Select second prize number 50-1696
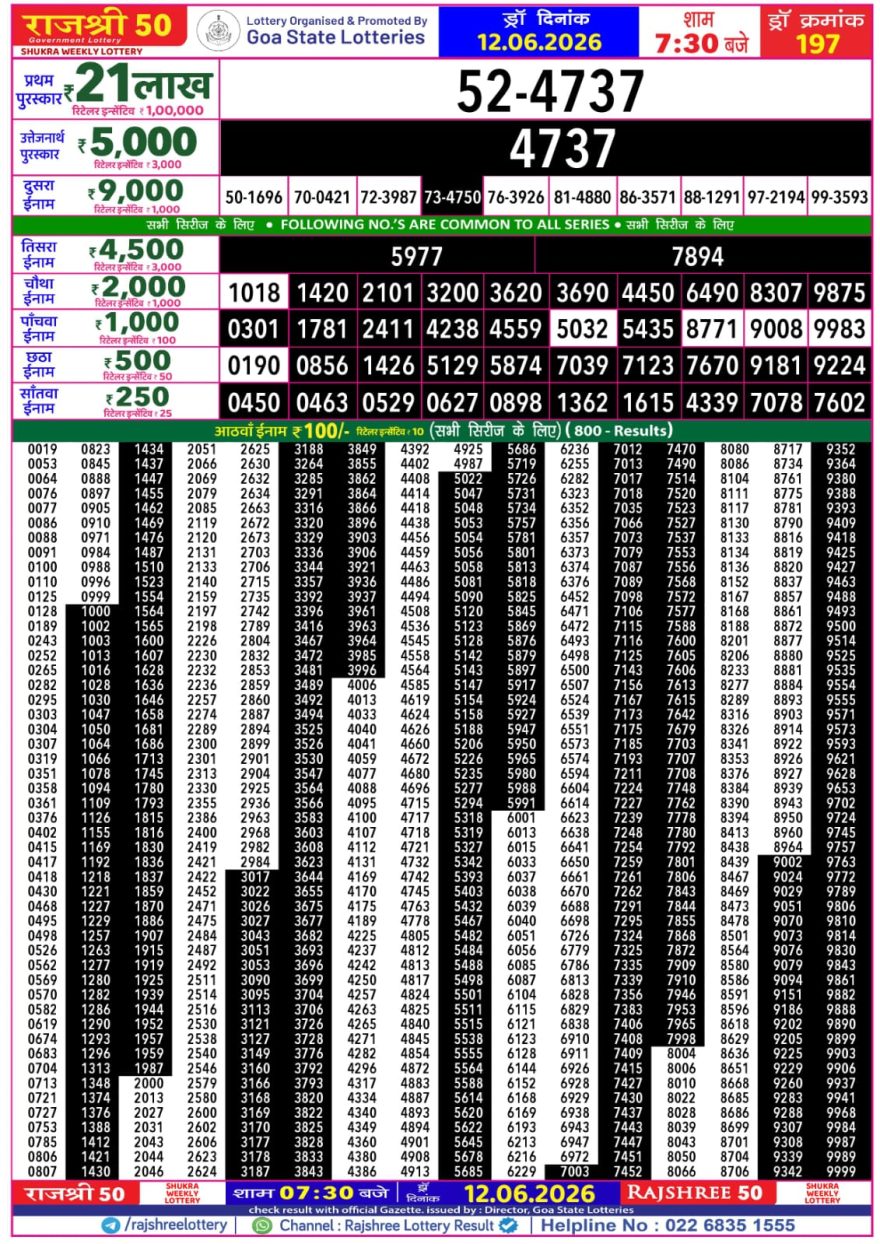 (254, 197)
